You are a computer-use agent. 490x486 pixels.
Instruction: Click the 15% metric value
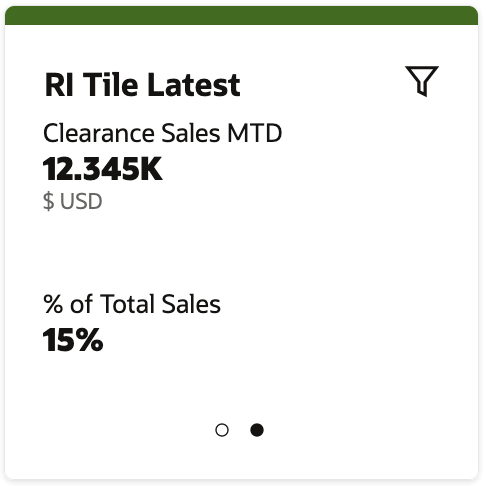click(73, 340)
